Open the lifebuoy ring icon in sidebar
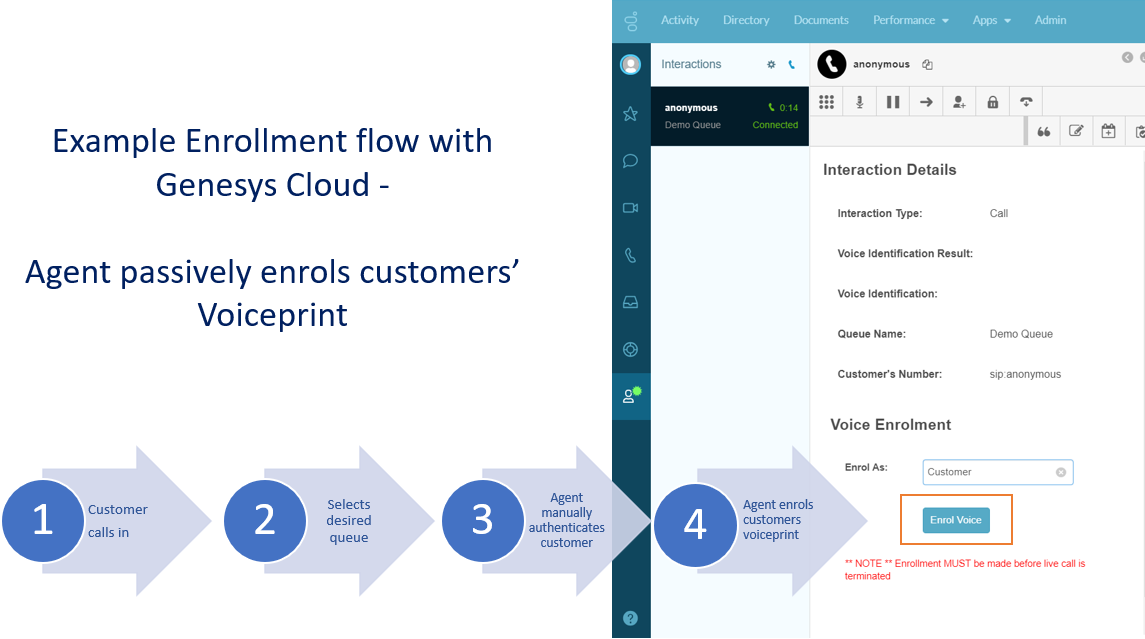The image size is (1145, 639). pos(630,350)
